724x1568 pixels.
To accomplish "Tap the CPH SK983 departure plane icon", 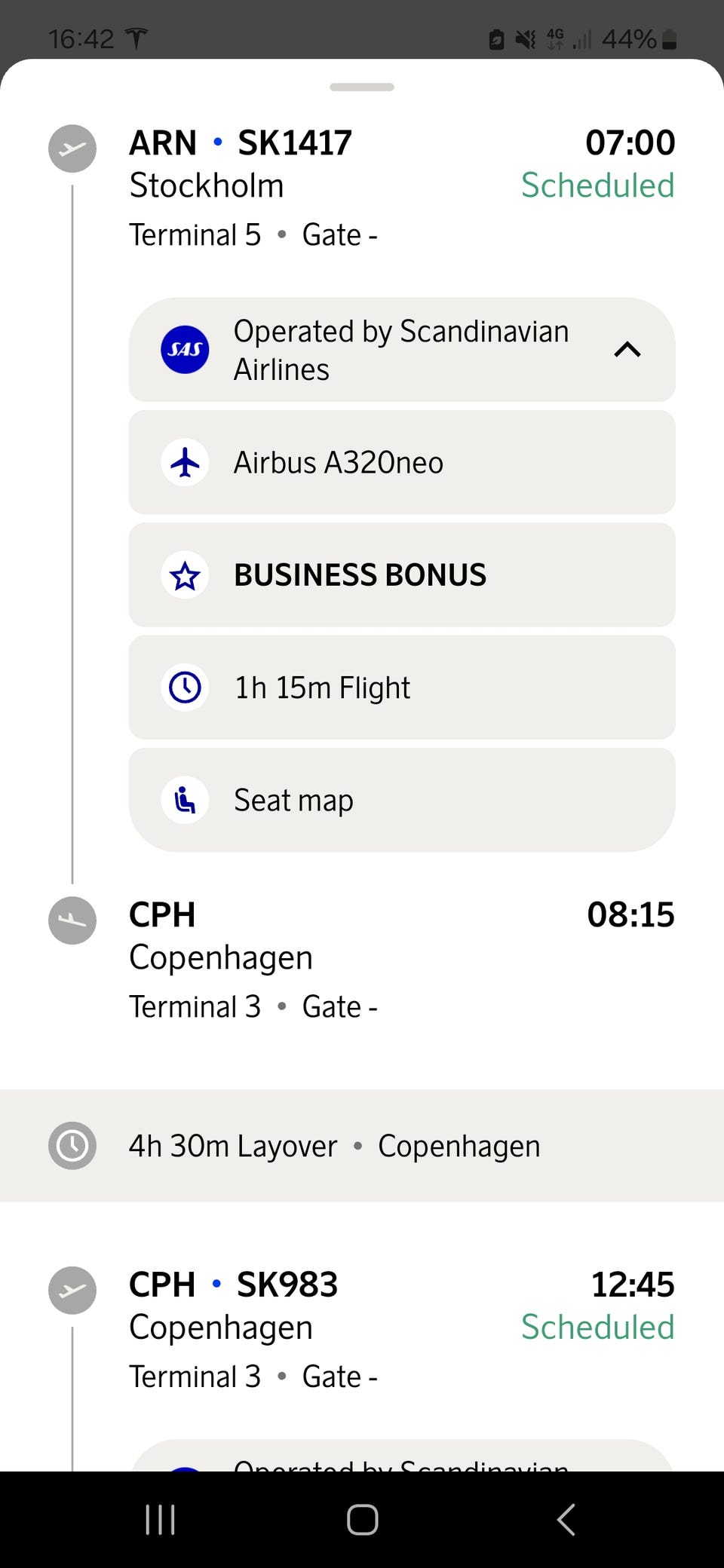I will [x=72, y=1291].
